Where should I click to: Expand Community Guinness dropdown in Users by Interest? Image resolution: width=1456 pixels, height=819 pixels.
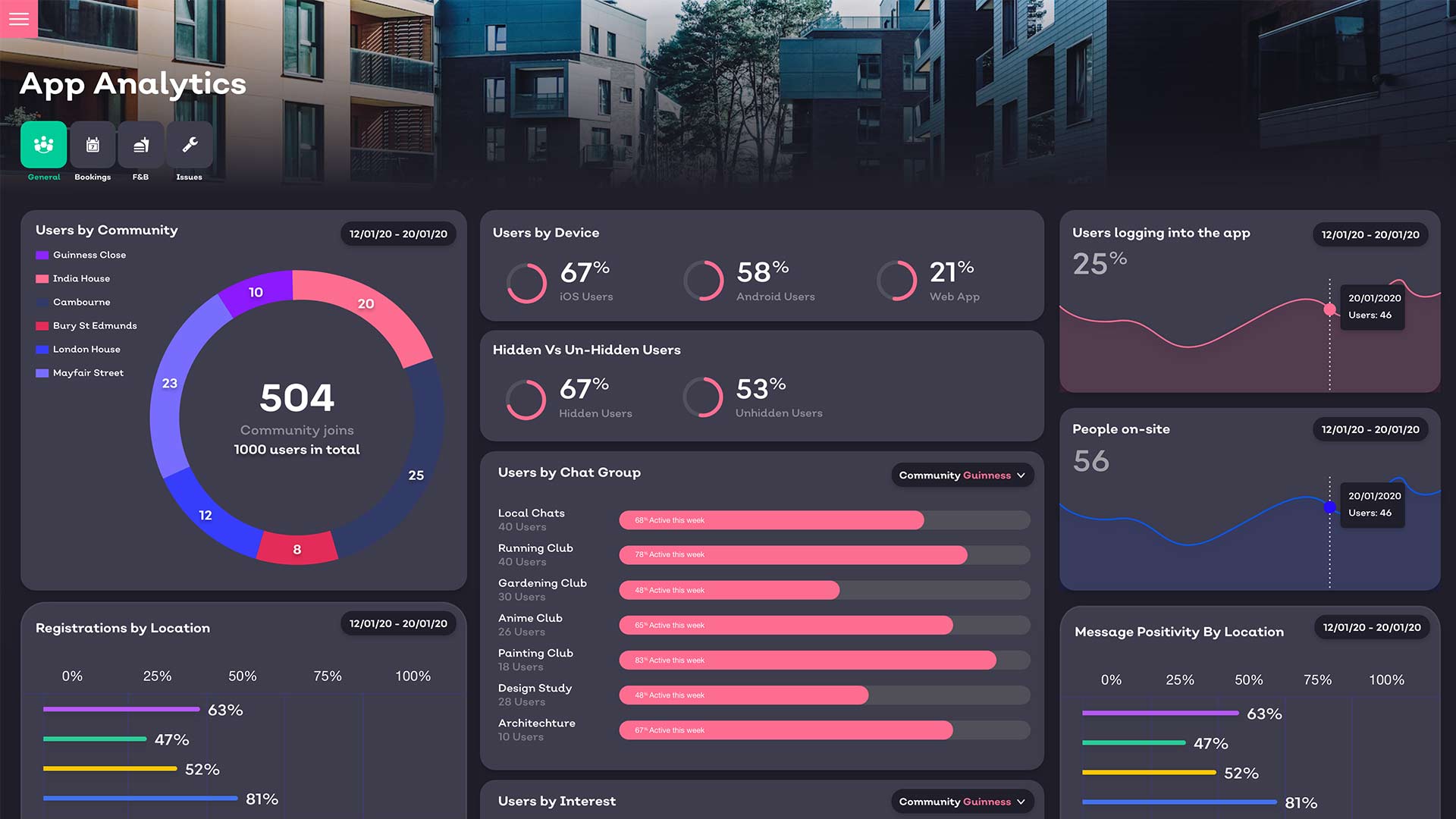coord(962,802)
